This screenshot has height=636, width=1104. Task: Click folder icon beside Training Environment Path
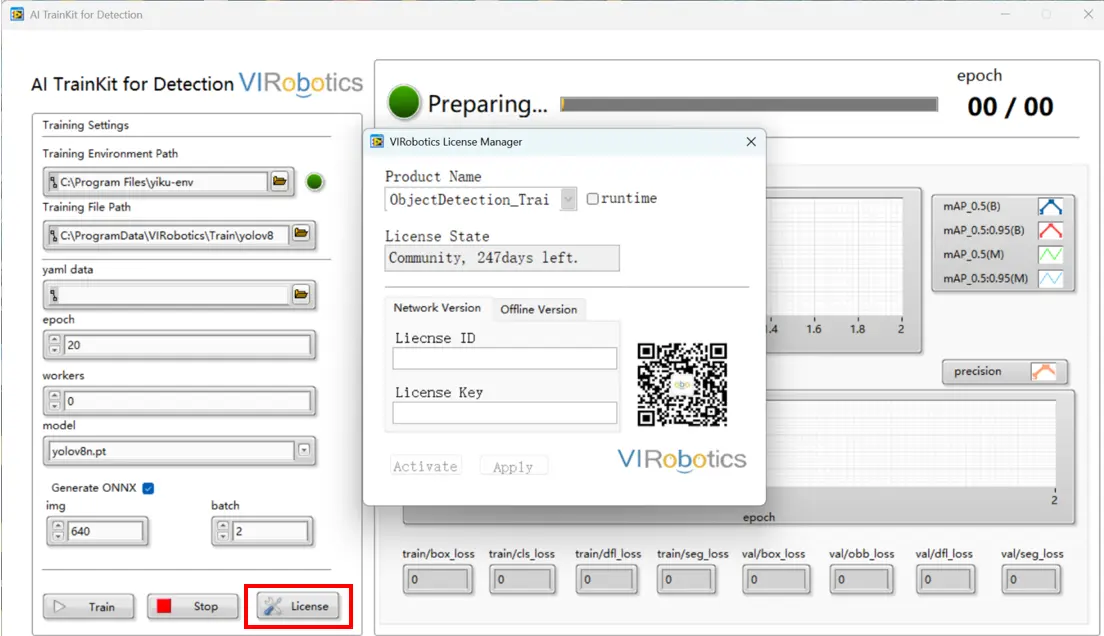tap(280, 181)
